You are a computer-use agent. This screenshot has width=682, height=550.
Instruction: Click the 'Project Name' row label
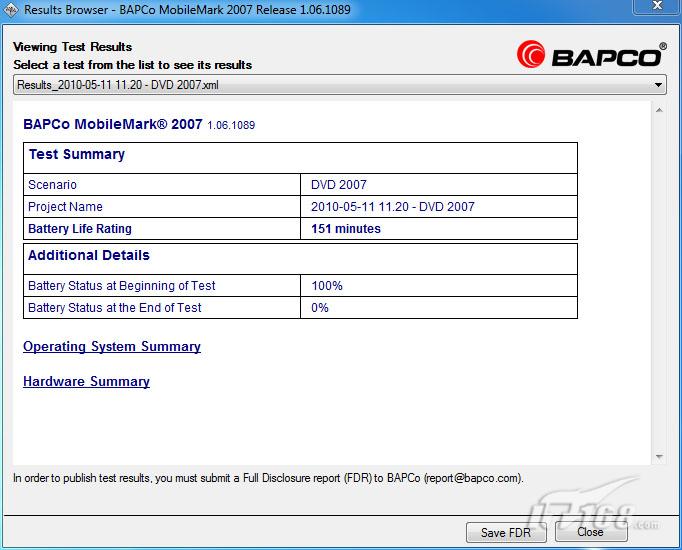[65, 207]
